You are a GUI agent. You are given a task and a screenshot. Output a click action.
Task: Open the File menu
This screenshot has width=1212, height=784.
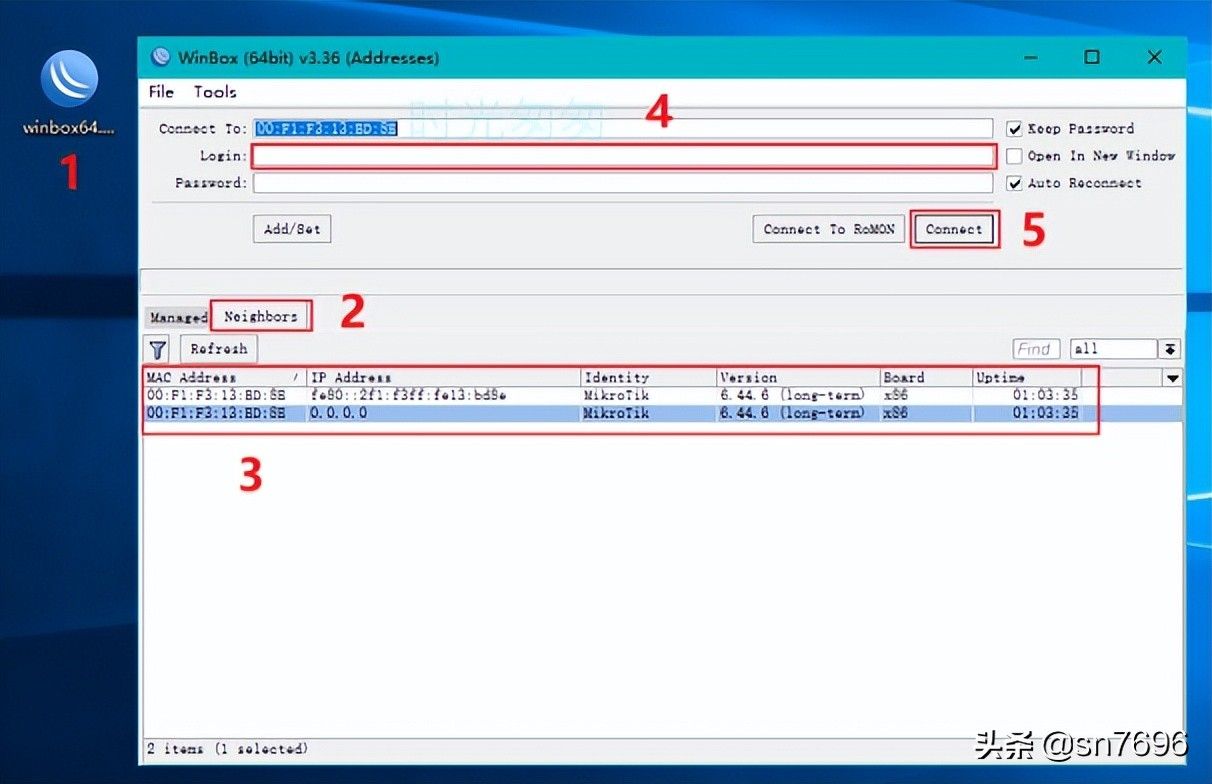(x=161, y=92)
